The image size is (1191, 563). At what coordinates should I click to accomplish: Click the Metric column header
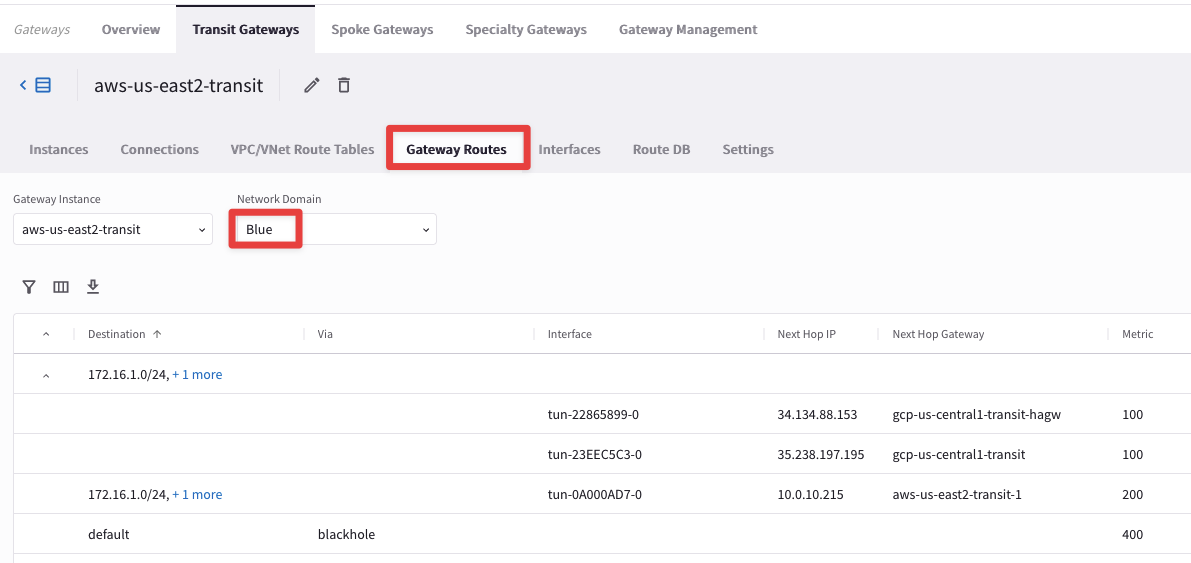click(1137, 334)
